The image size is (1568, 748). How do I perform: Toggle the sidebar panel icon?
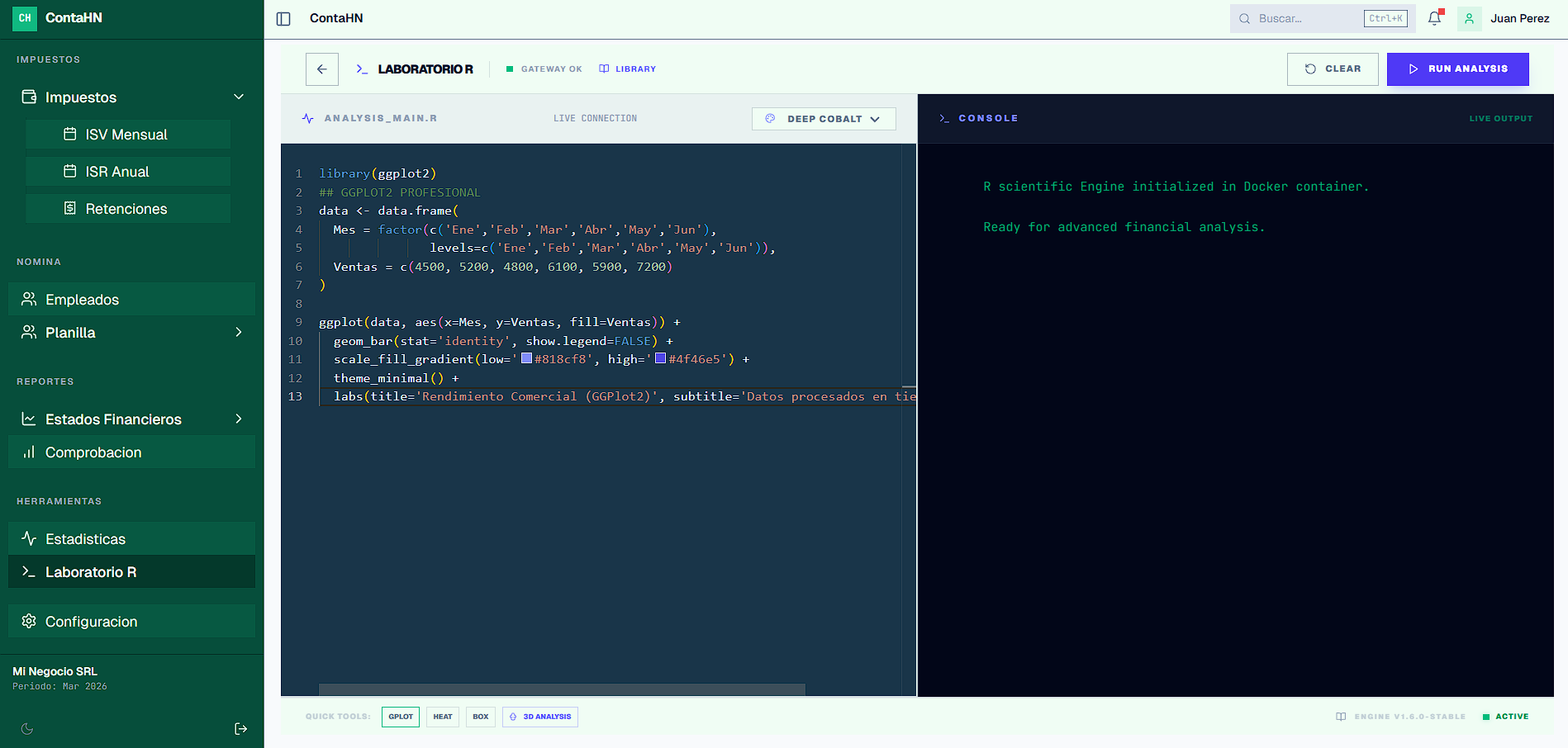point(283,19)
